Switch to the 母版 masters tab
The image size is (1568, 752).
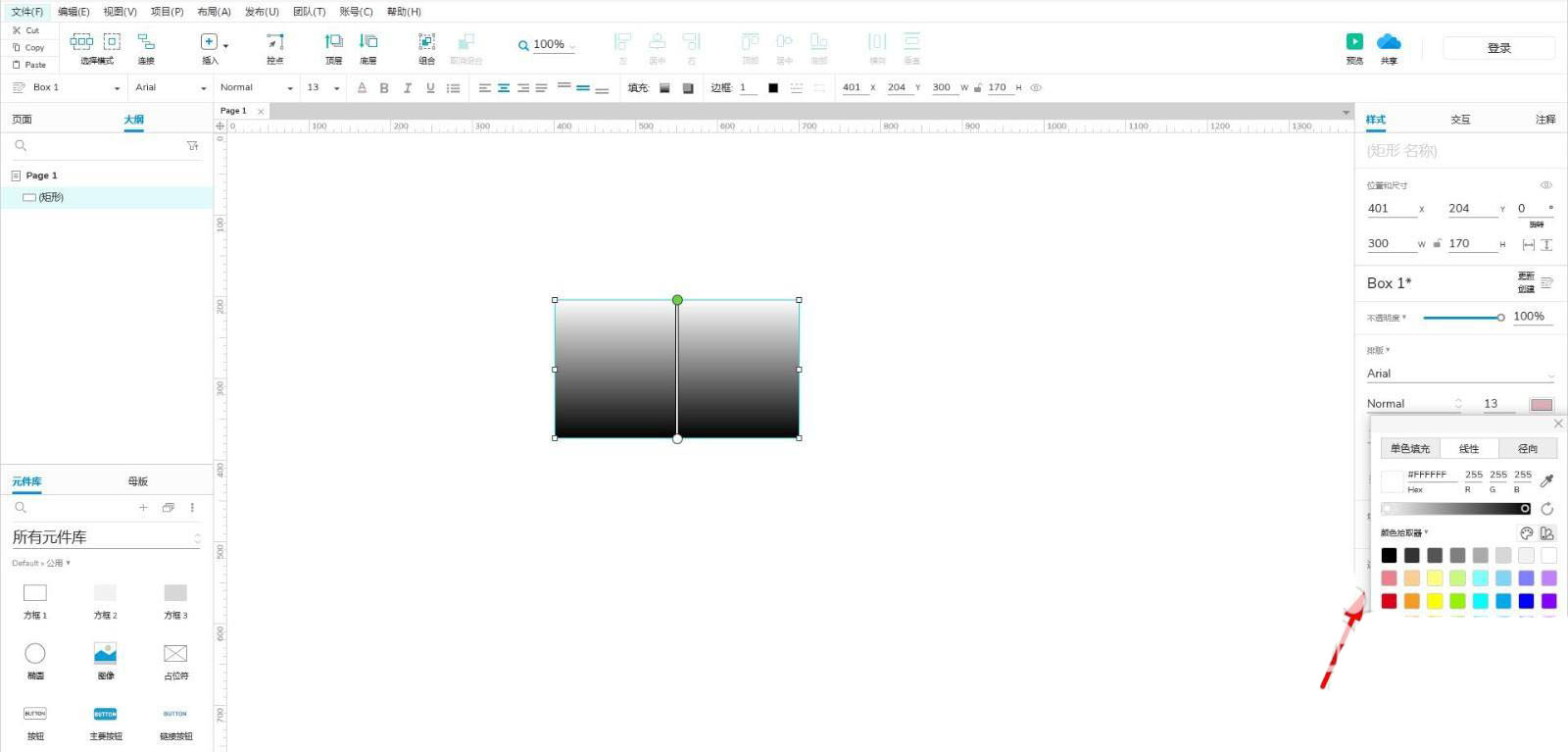click(x=137, y=481)
